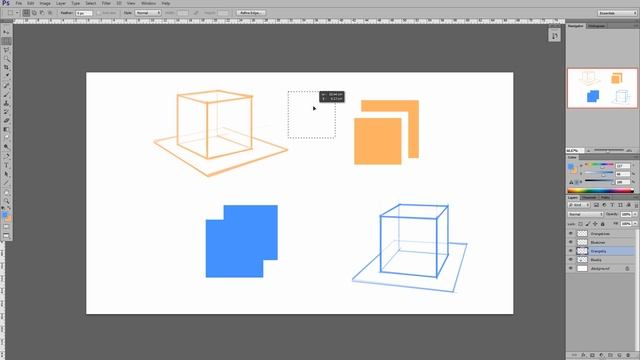Click the New Selection mode icon
The height and width of the screenshot is (360, 640).
point(26,13)
